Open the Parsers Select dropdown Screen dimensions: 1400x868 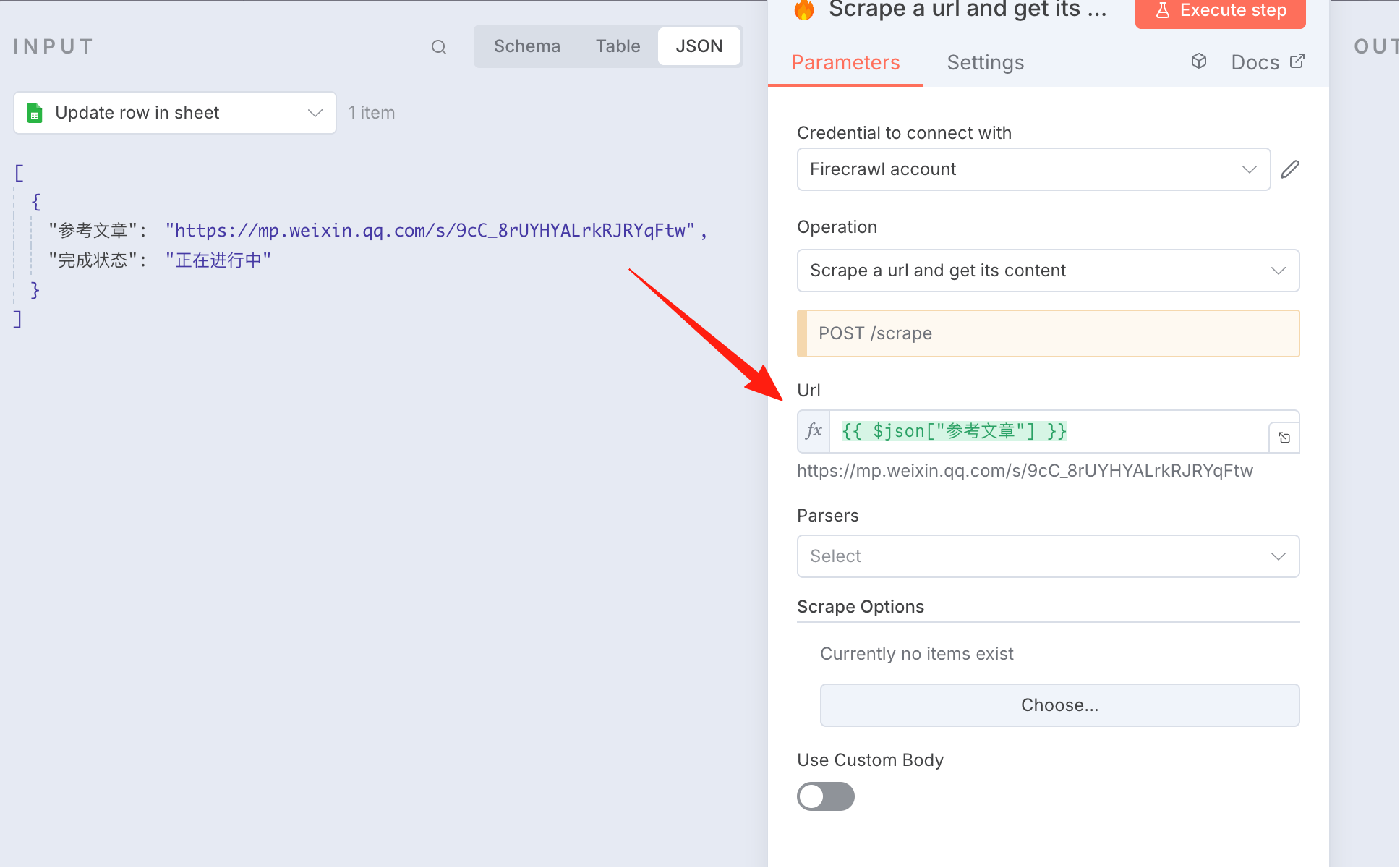pos(1048,556)
